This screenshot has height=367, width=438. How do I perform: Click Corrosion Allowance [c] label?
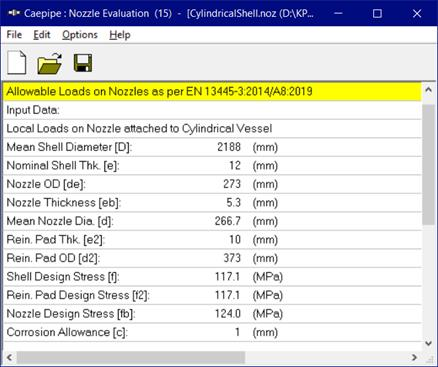point(67,332)
